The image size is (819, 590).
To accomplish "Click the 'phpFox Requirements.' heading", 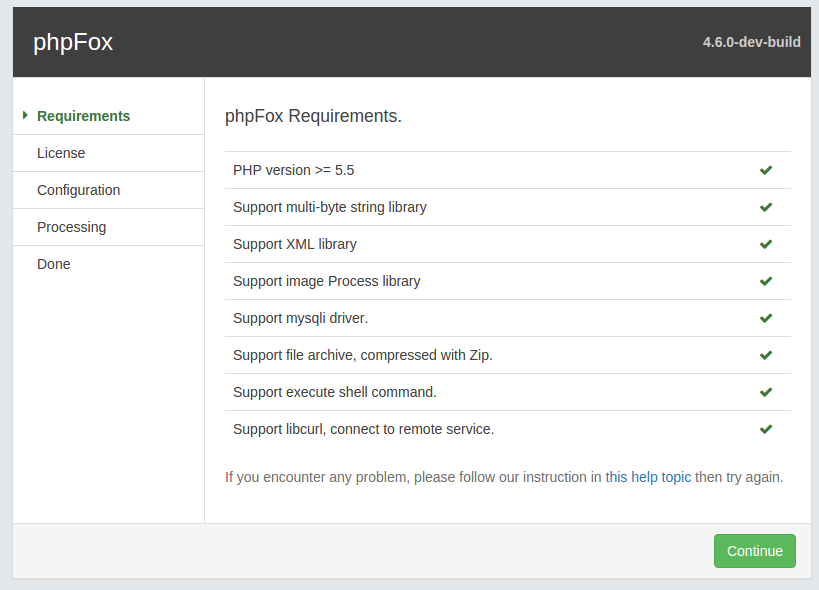I will click(313, 116).
